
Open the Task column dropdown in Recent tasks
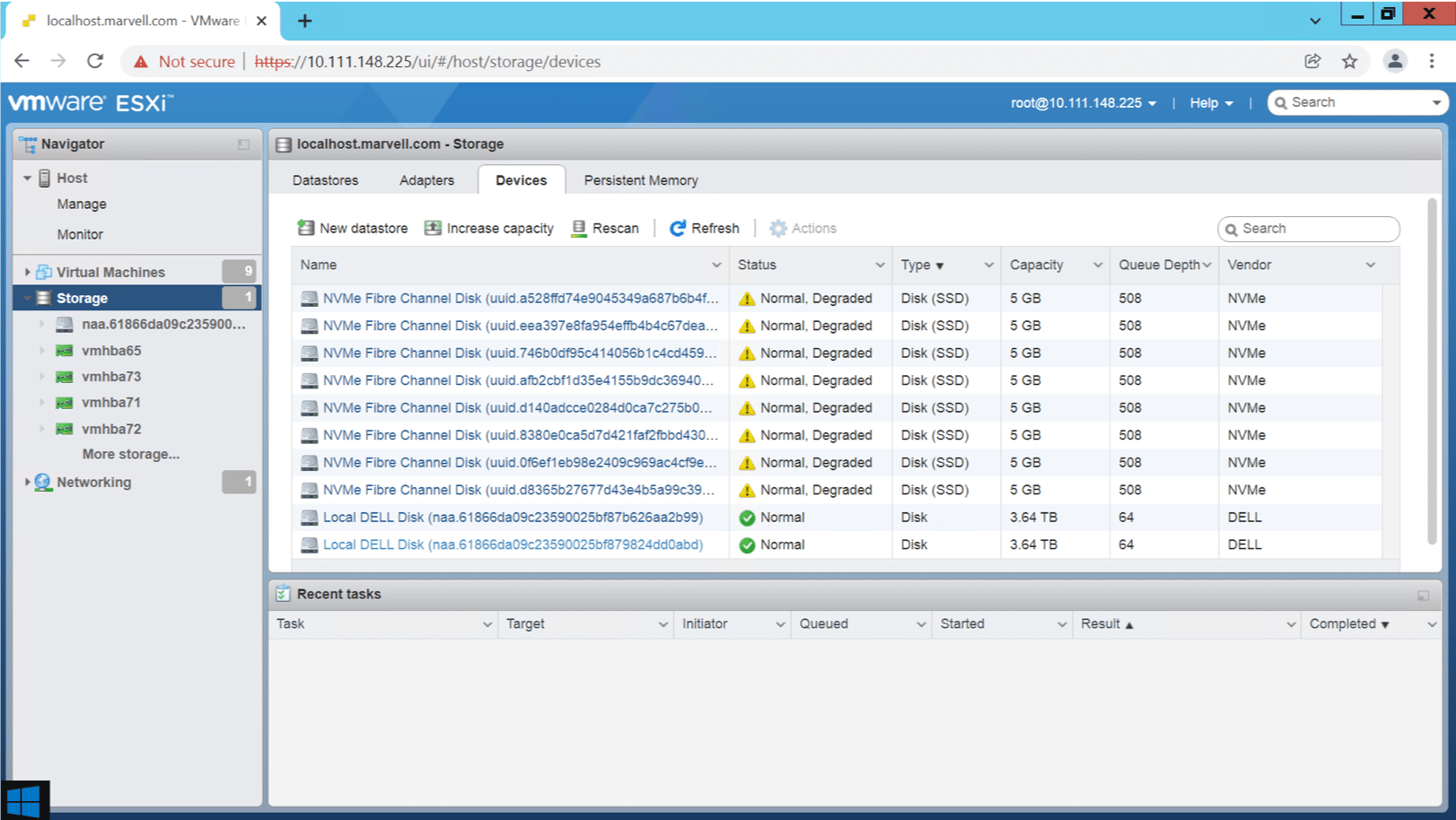point(487,624)
